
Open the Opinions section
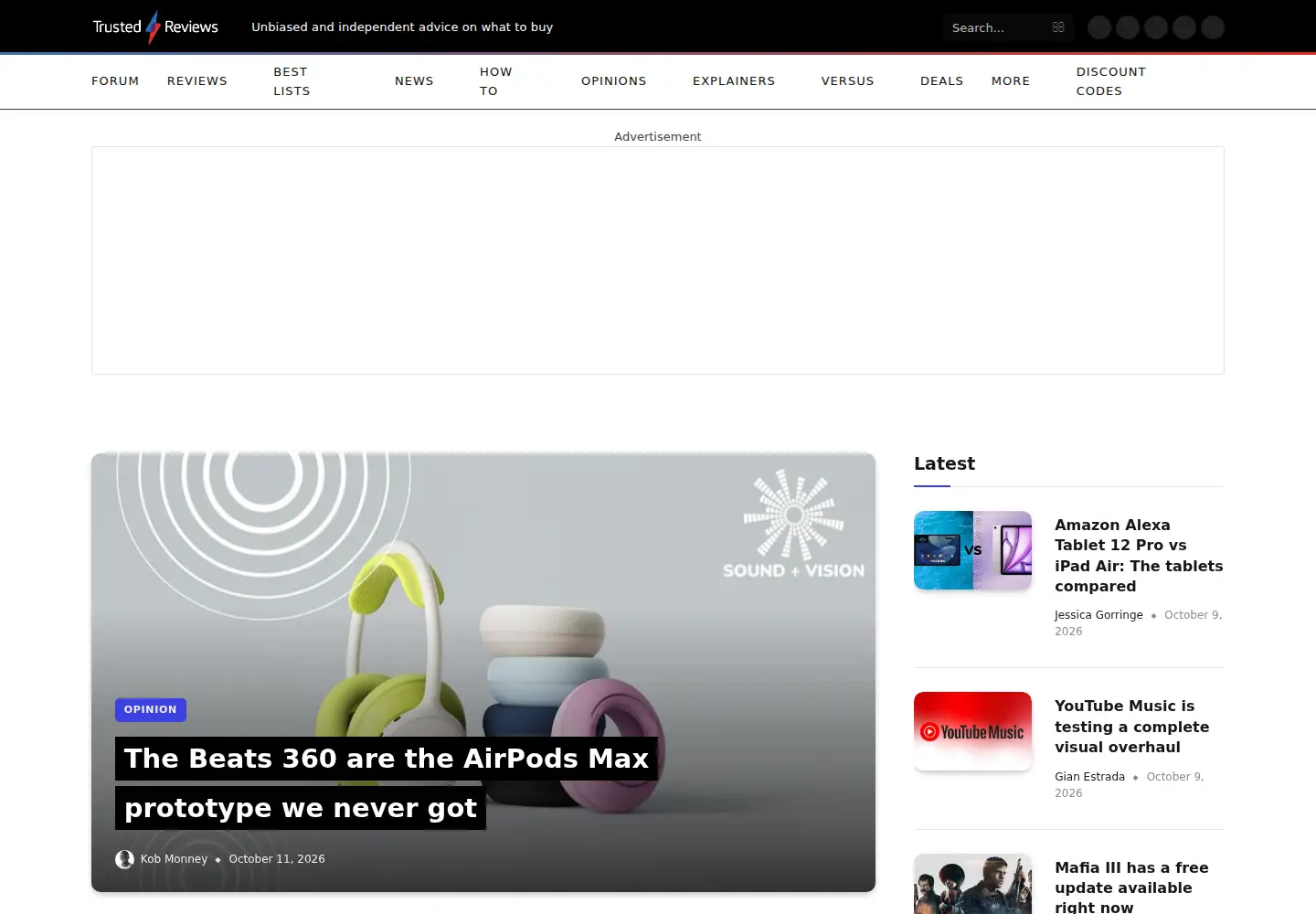[x=614, y=81]
